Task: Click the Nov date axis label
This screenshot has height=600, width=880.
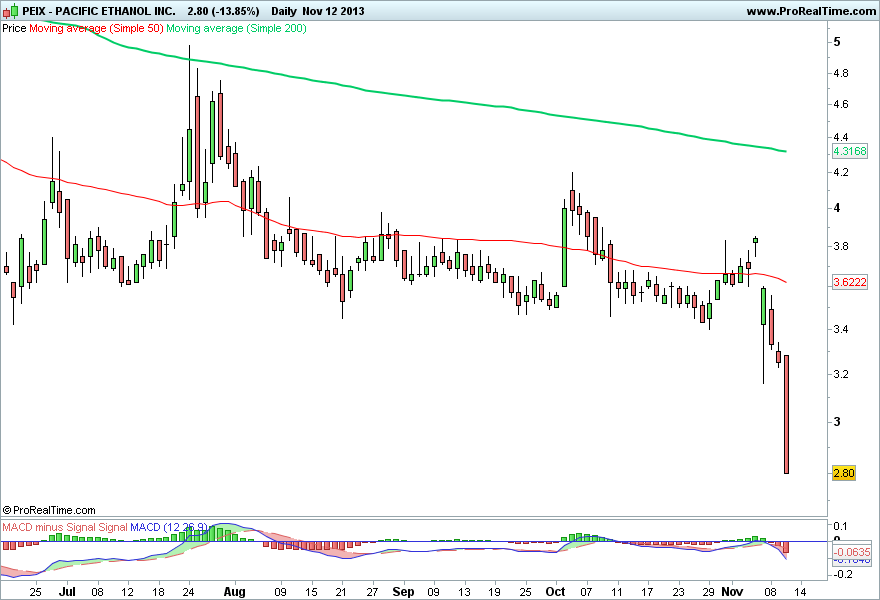Action: tap(732, 592)
